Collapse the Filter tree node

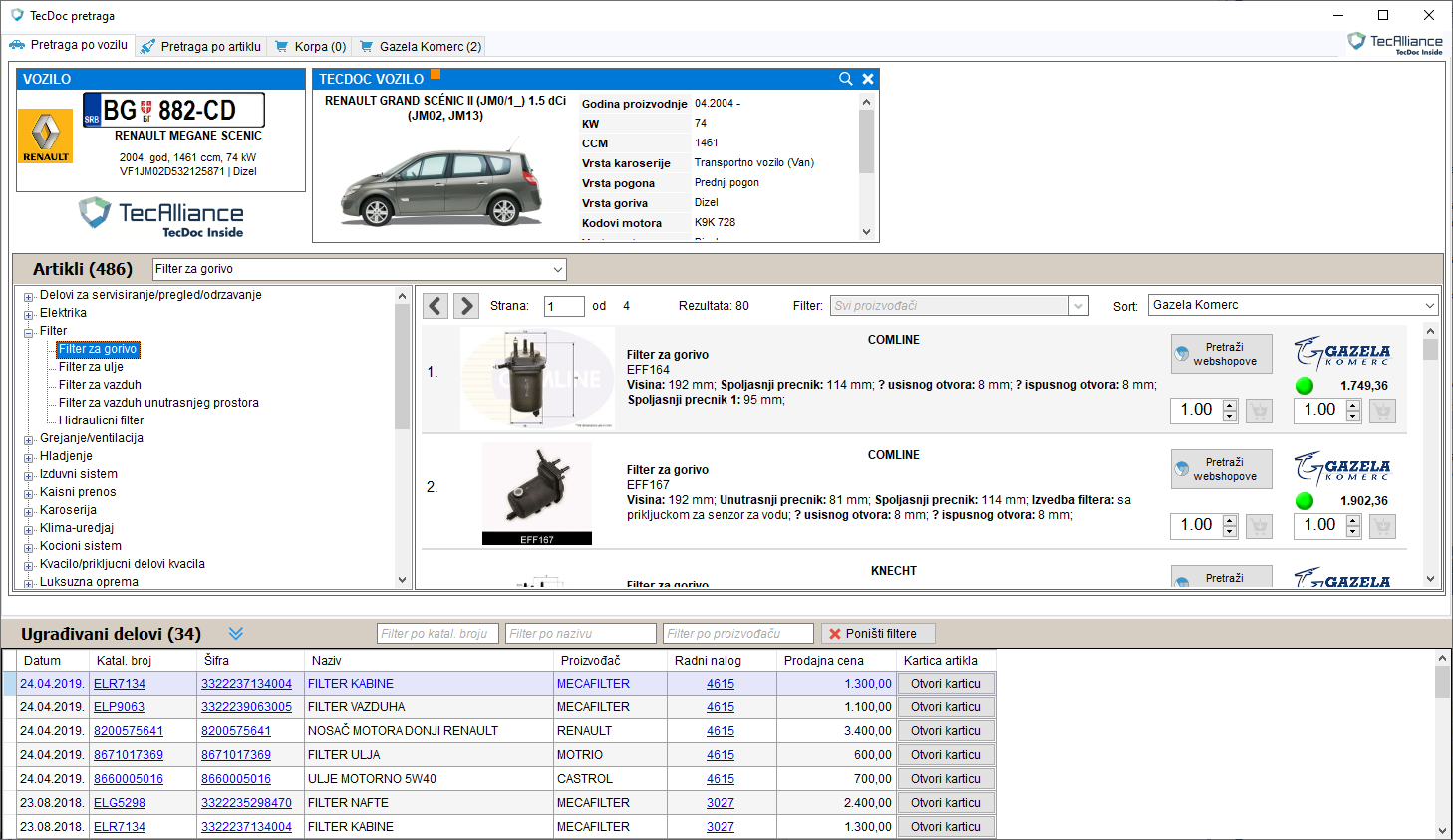pos(29,332)
